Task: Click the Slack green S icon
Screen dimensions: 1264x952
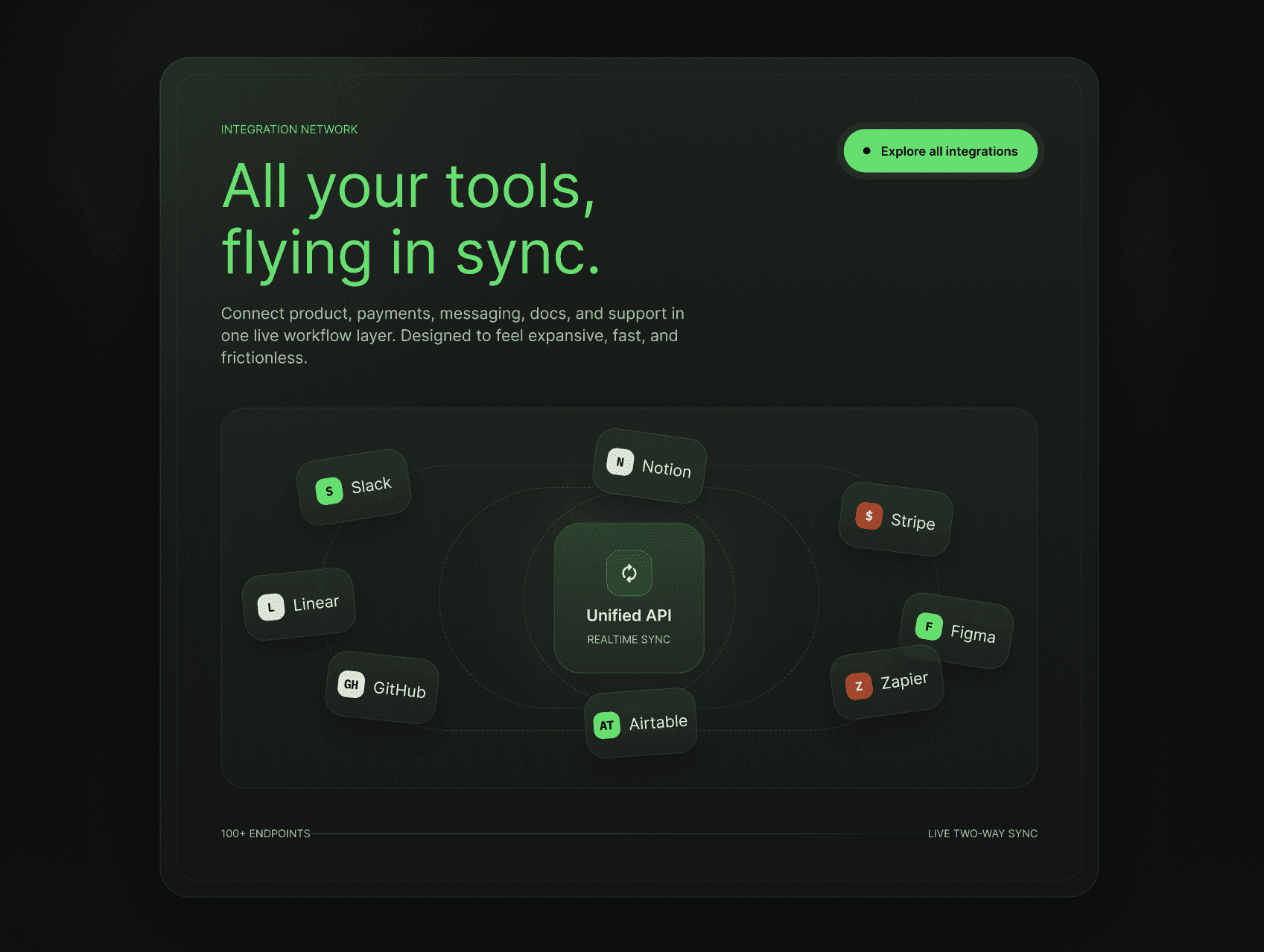Action: click(329, 491)
